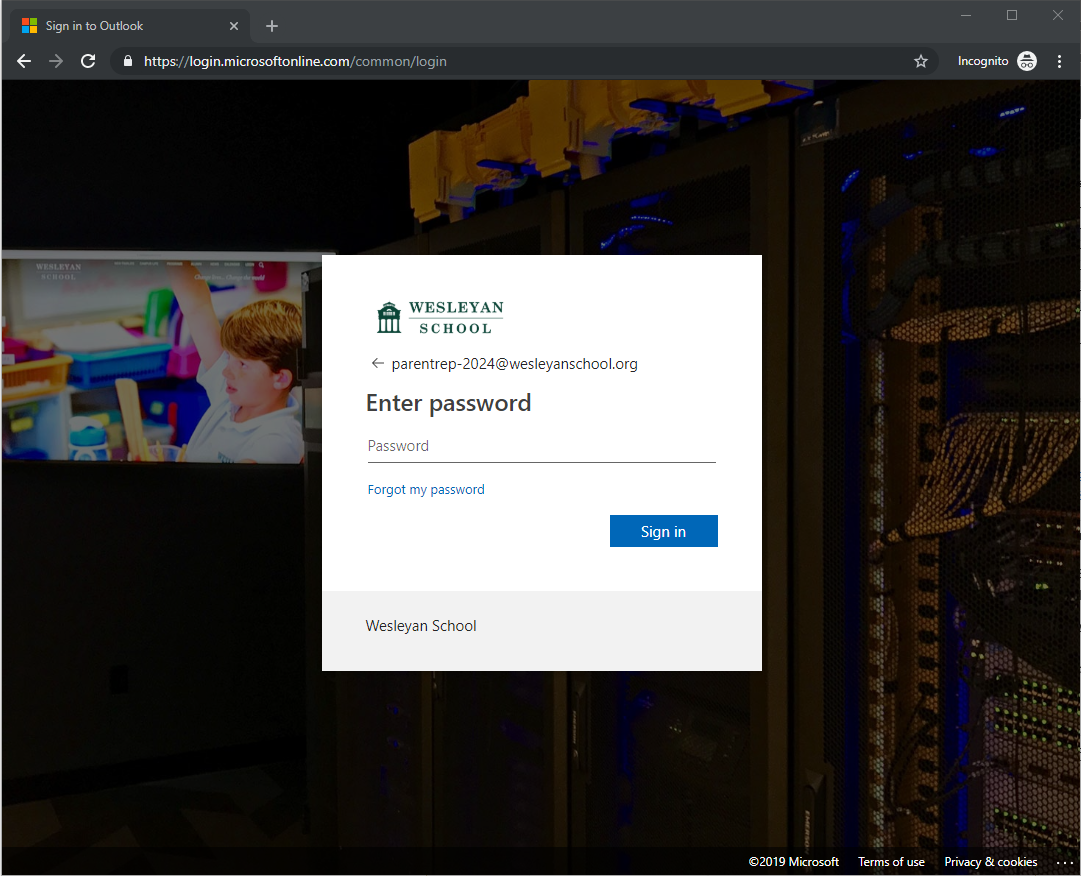Reload the page with refresh icon
Image resolution: width=1081 pixels, height=876 pixels.
88,61
